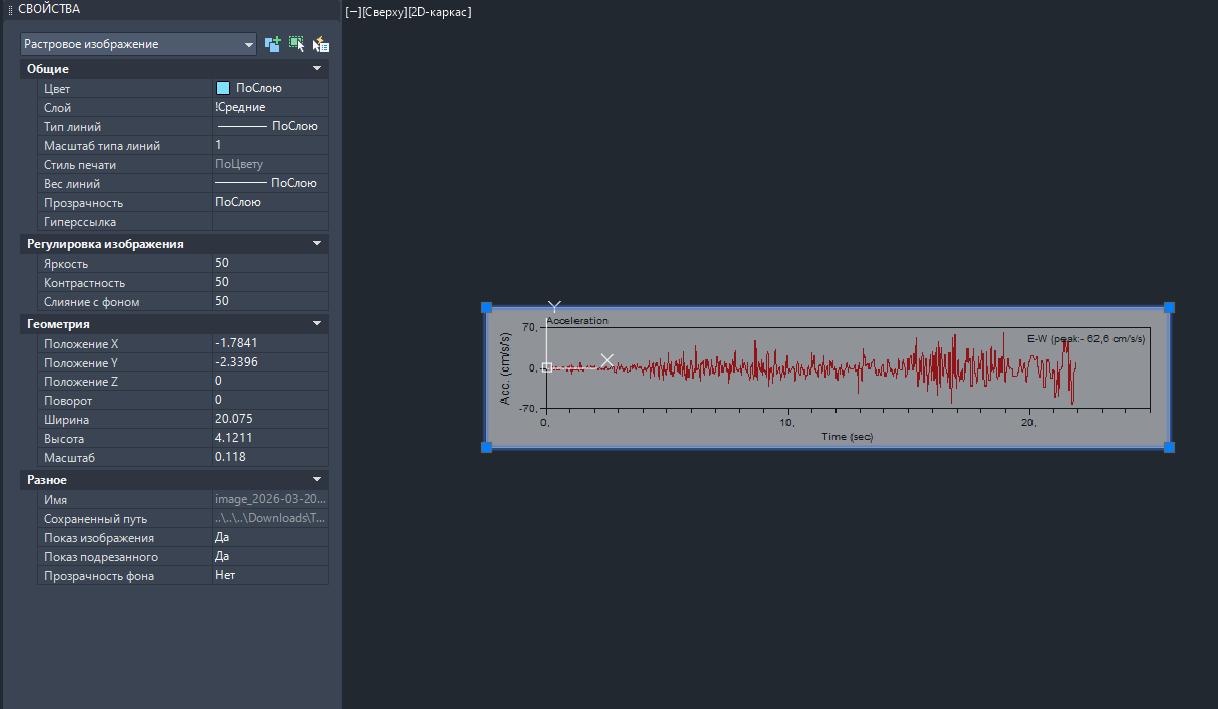Click the top-right selection grip

coord(1169,308)
